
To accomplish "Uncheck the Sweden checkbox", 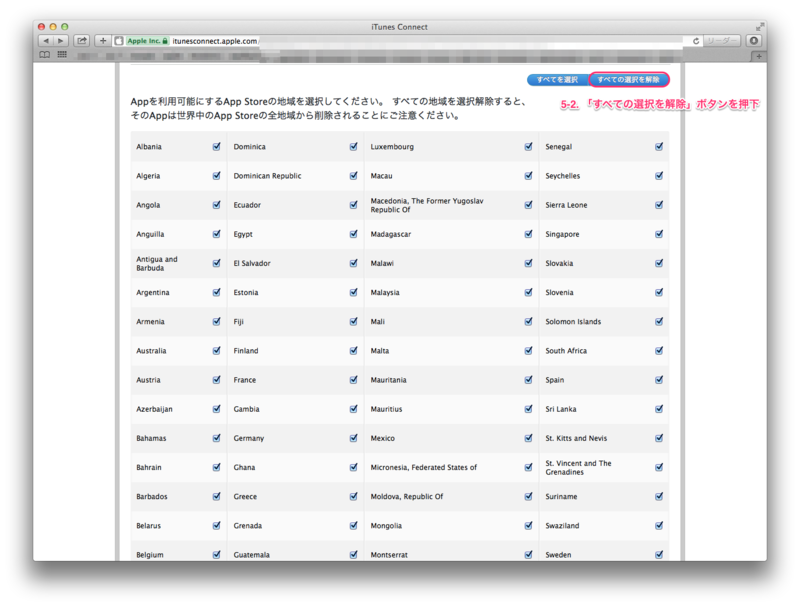I will [659, 554].
